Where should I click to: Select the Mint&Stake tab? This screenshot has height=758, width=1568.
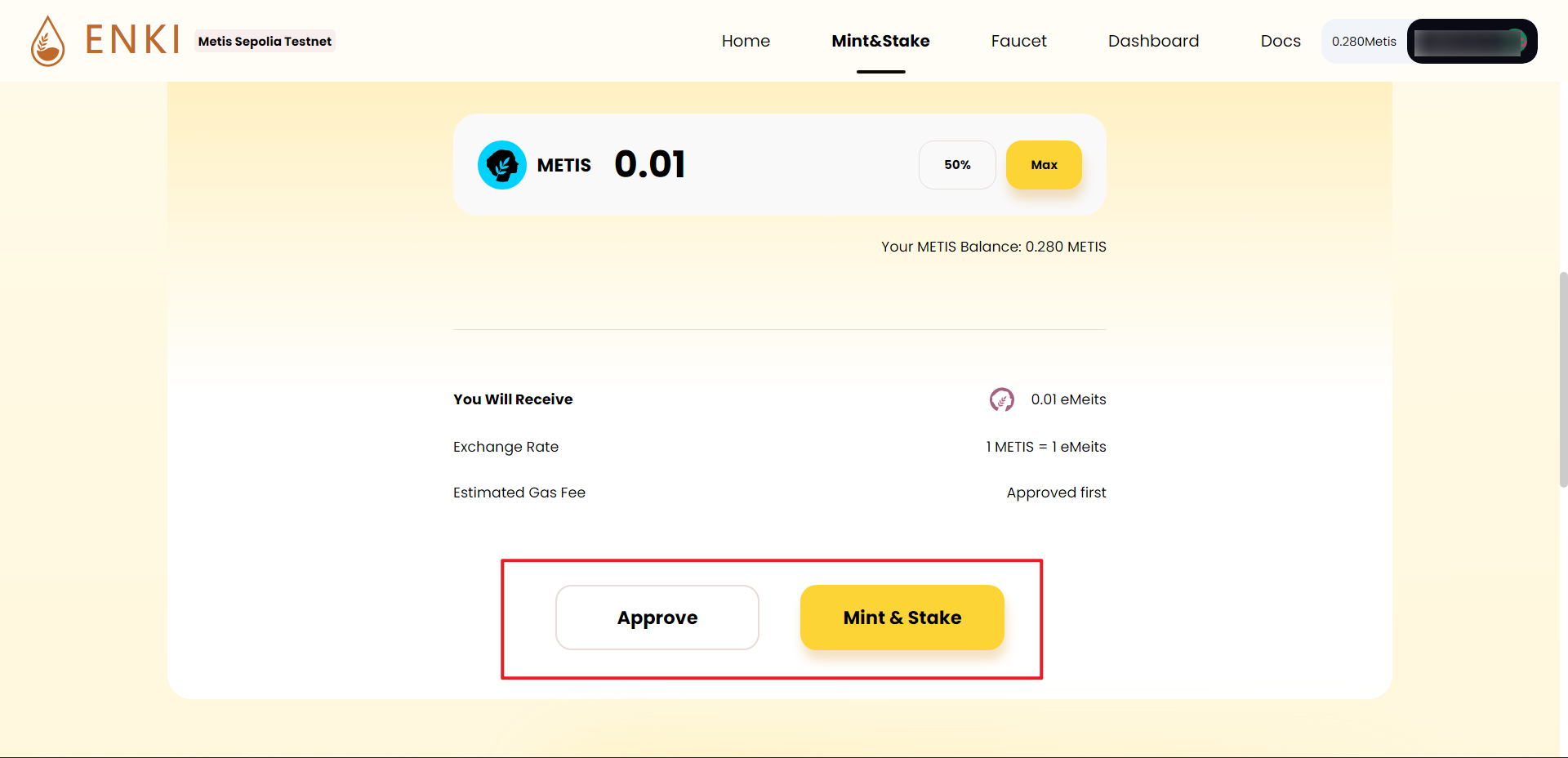(880, 41)
